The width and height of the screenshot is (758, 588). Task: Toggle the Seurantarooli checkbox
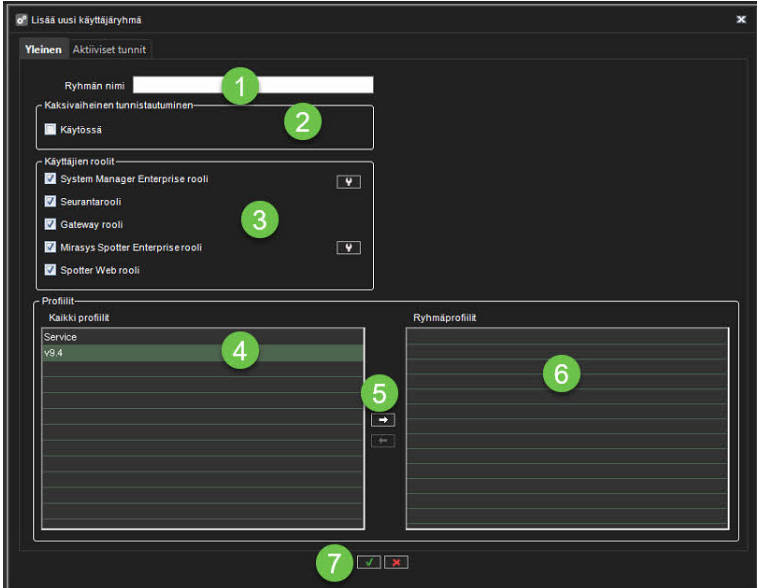pyautogui.click(x=50, y=202)
